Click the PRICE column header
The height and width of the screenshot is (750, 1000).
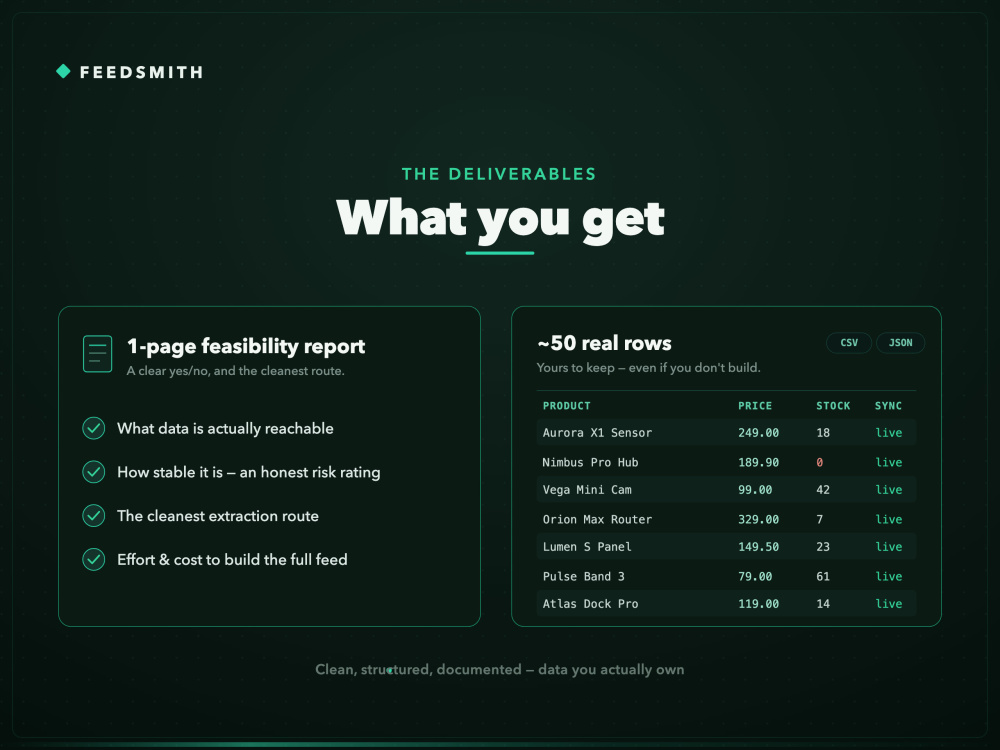tap(755, 406)
